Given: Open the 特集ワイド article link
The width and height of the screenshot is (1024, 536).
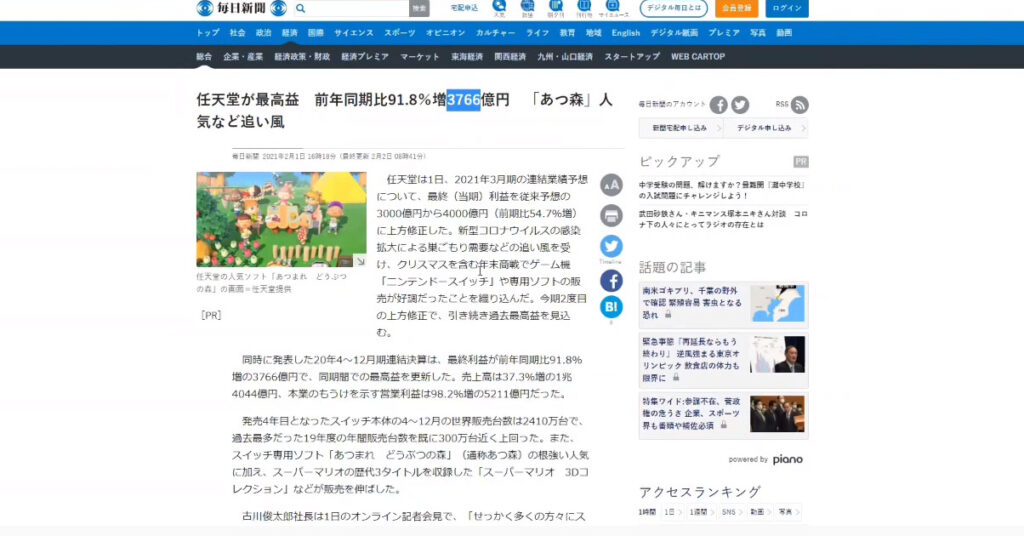Looking at the screenshot, I should click(691, 413).
